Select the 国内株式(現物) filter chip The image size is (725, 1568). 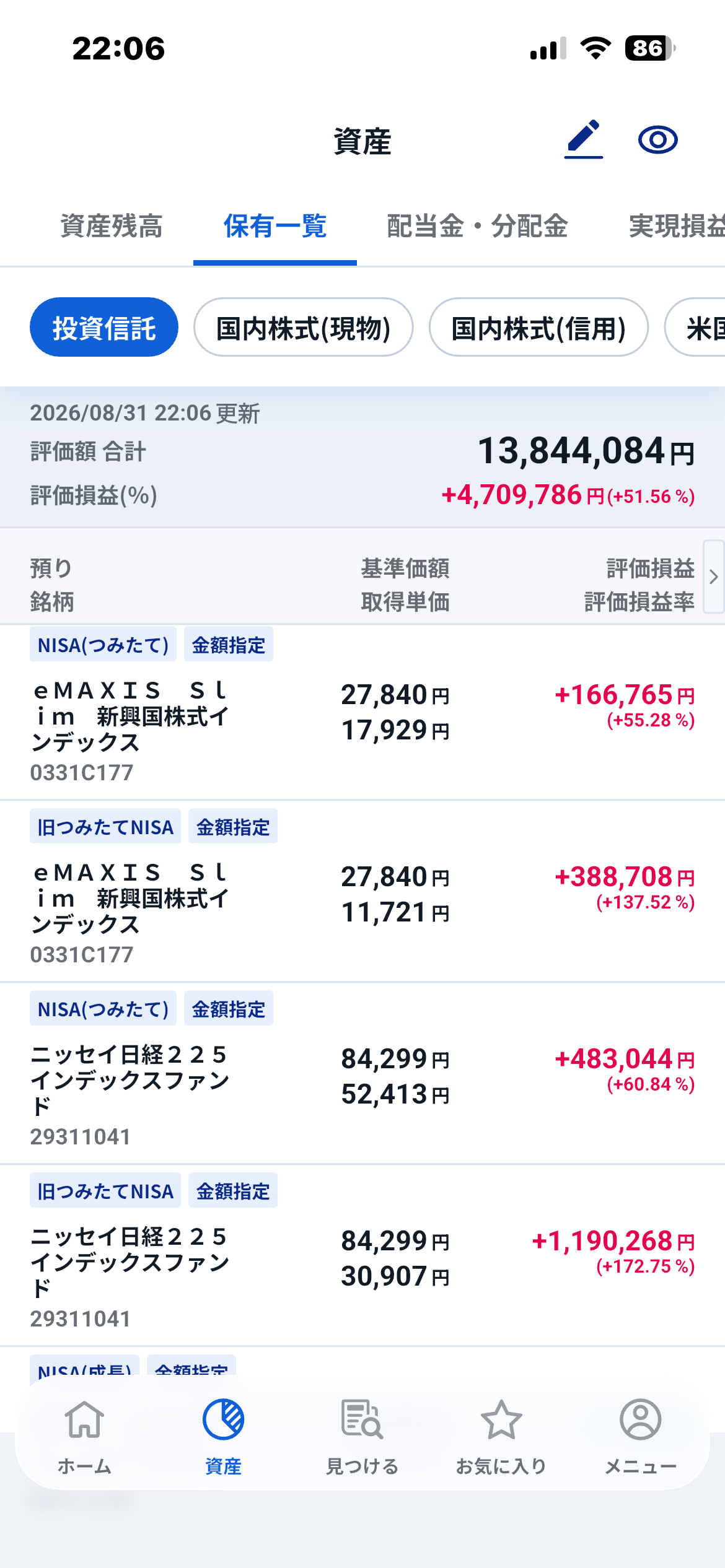click(x=304, y=327)
